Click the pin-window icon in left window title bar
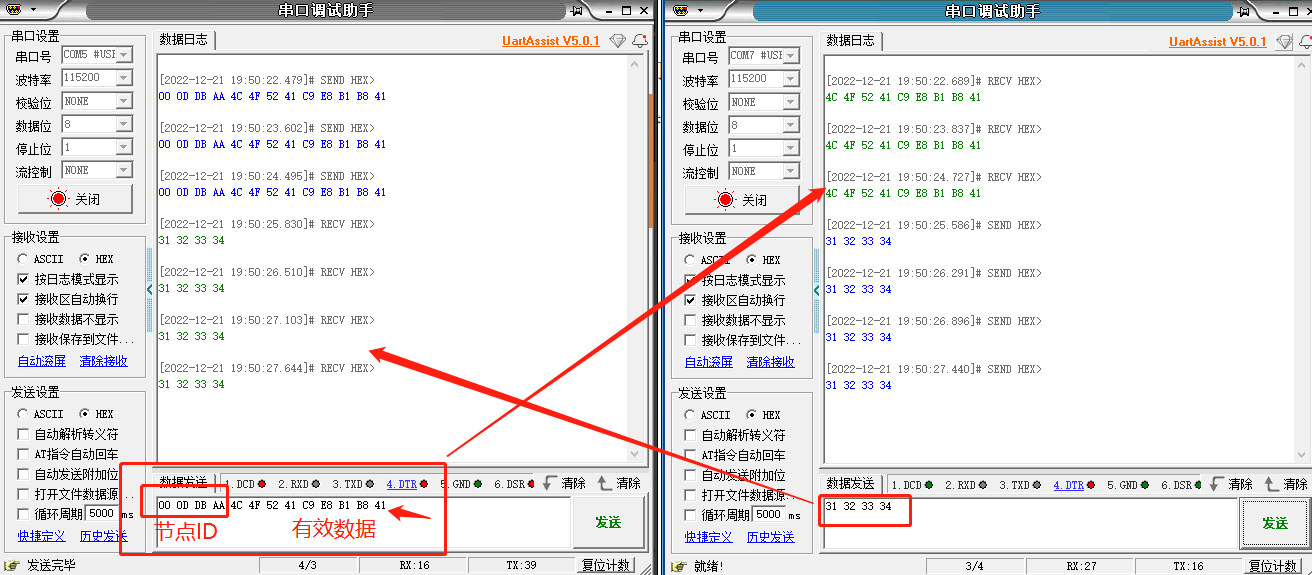This screenshot has height=575, width=1312. (x=576, y=10)
